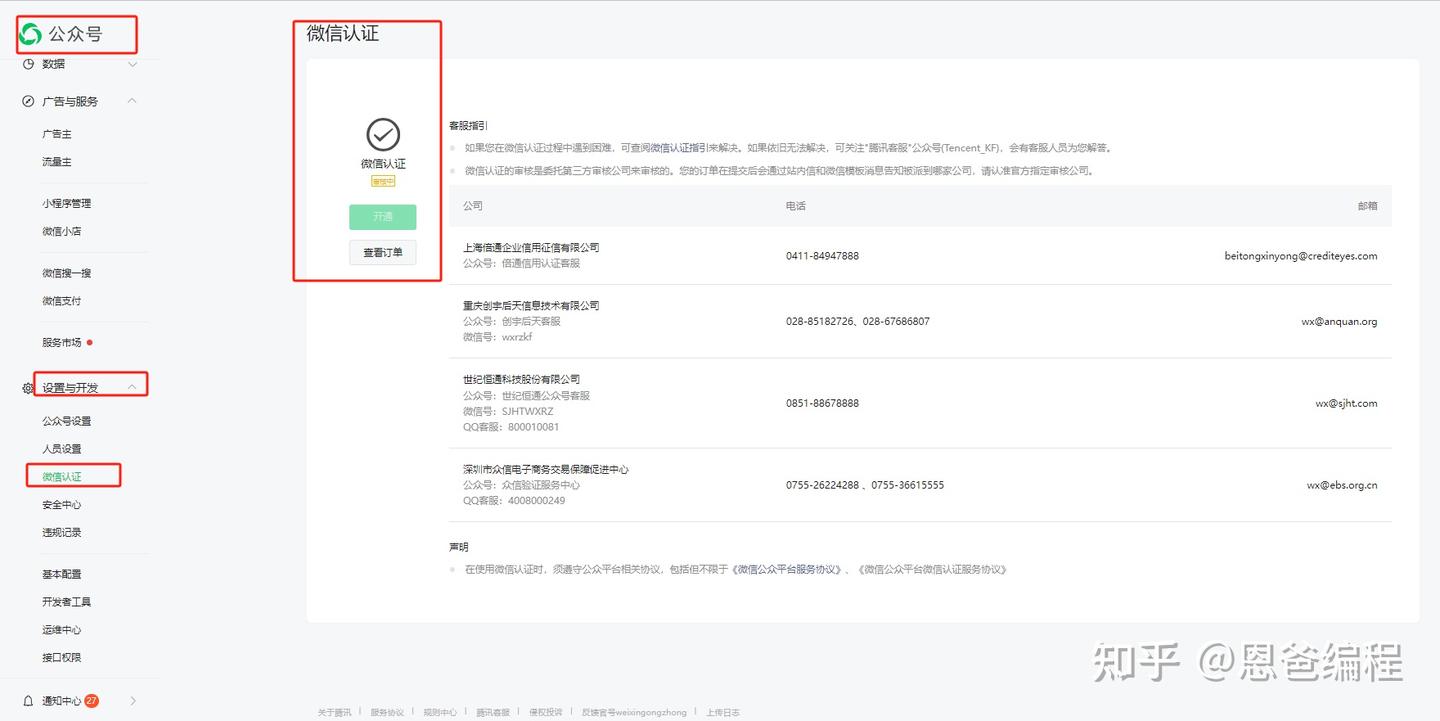The image size is (1440, 721).
Task: Open 运维中心 in the sidebar
Action: [x=62, y=630]
